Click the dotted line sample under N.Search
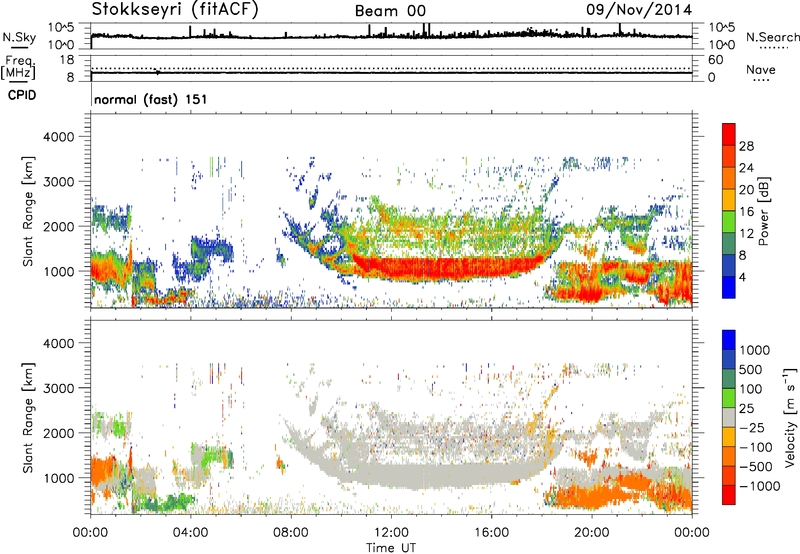The image size is (800, 554). coord(772,47)
